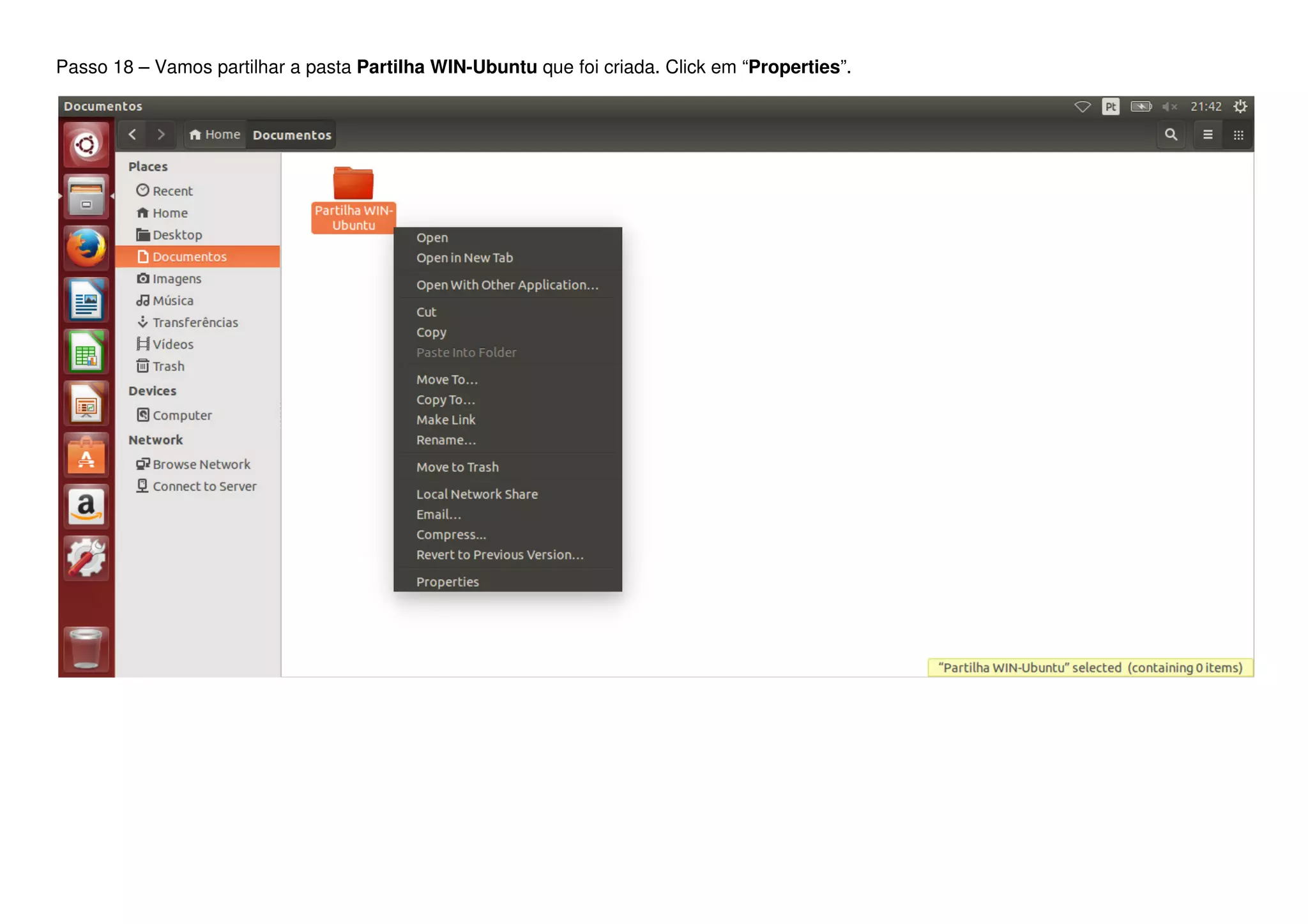The image size is (1308, 924).
Task: Switch to list view icon
Action: click(1207, 135)
